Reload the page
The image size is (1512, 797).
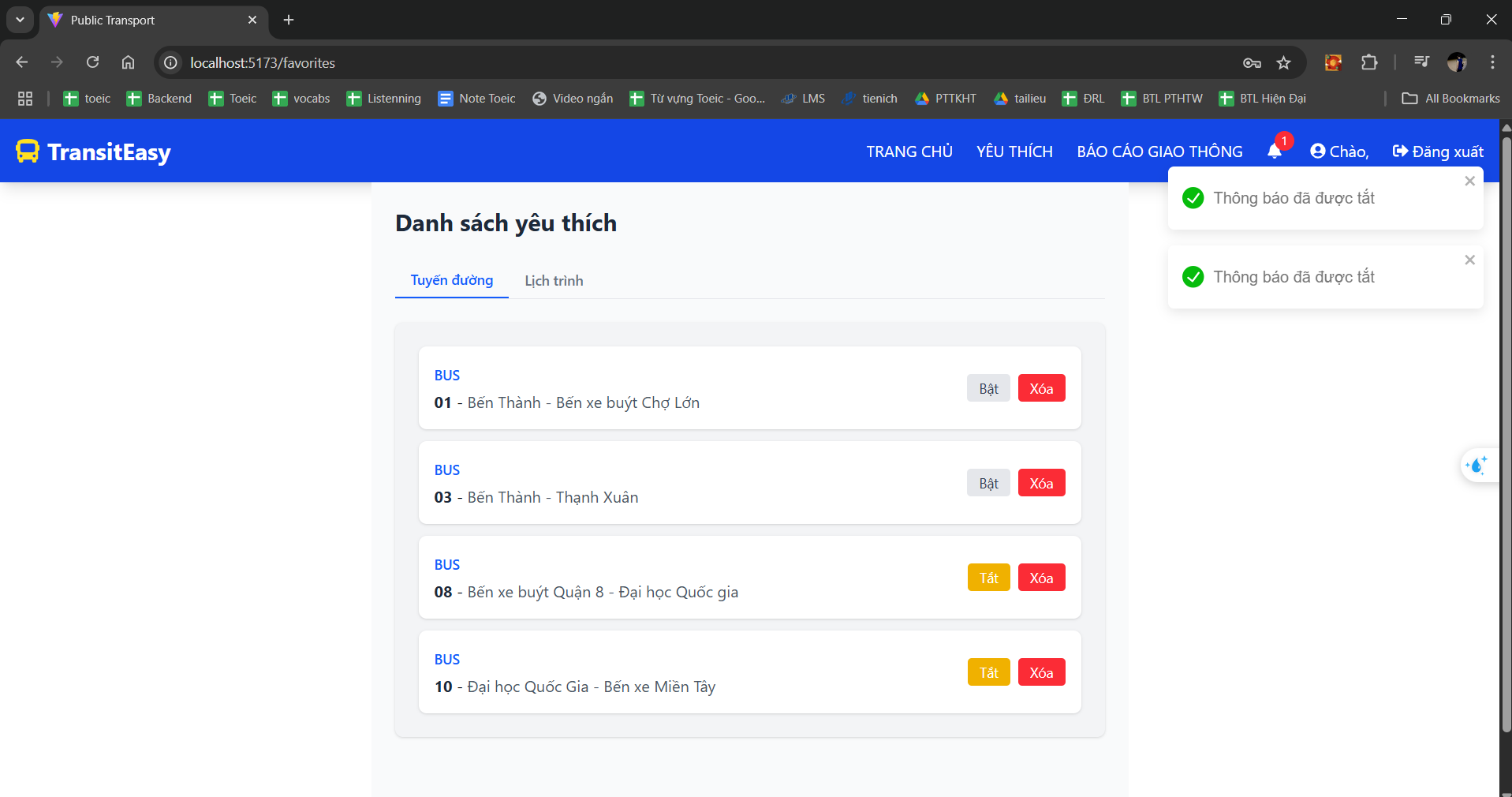tap(92, 63)
